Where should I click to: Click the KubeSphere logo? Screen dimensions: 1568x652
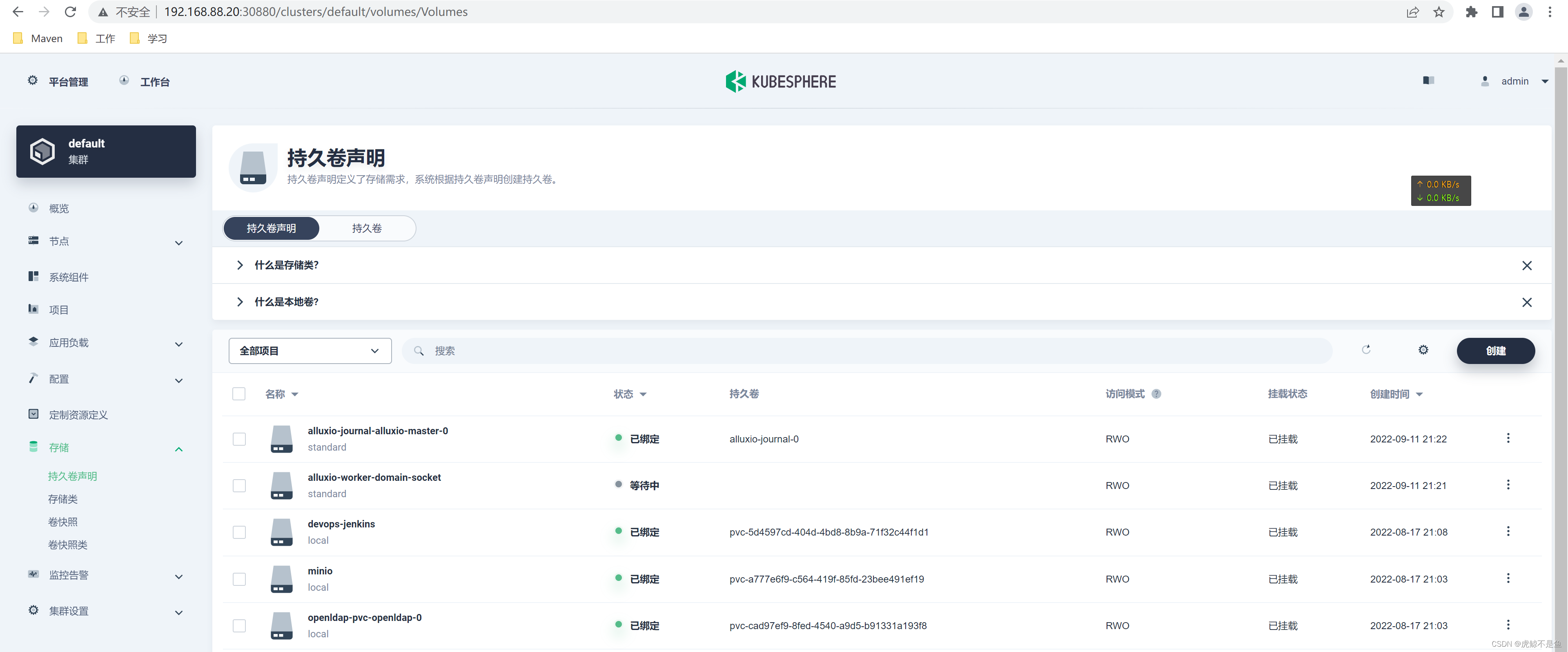pyautogui.click(x=780, y=81)
